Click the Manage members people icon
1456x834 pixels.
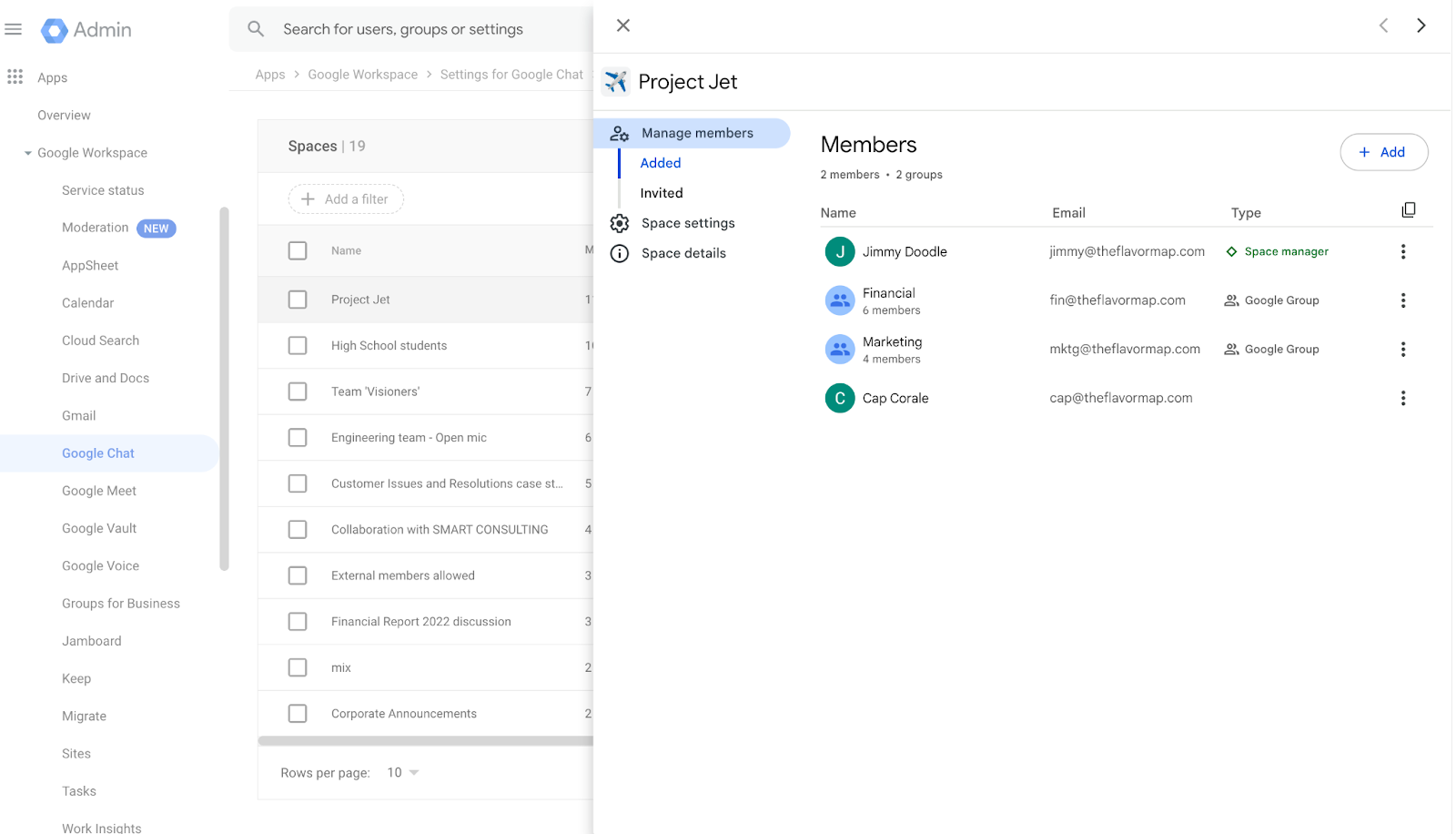[x=620, y=133]
